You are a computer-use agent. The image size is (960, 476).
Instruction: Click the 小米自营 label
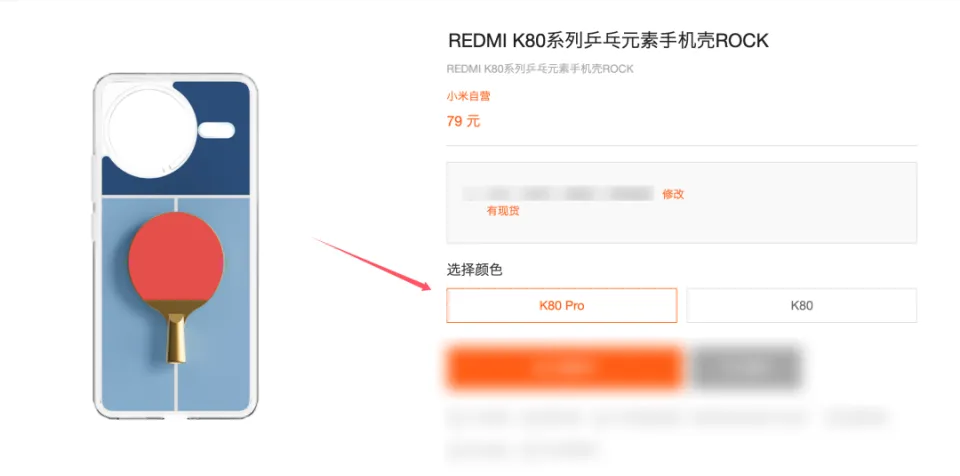pos(468,96)
